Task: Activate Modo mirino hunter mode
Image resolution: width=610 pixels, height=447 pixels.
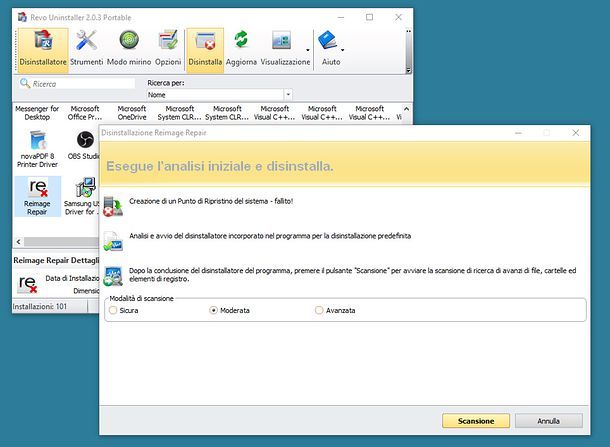Action: [x=129, y=50]
